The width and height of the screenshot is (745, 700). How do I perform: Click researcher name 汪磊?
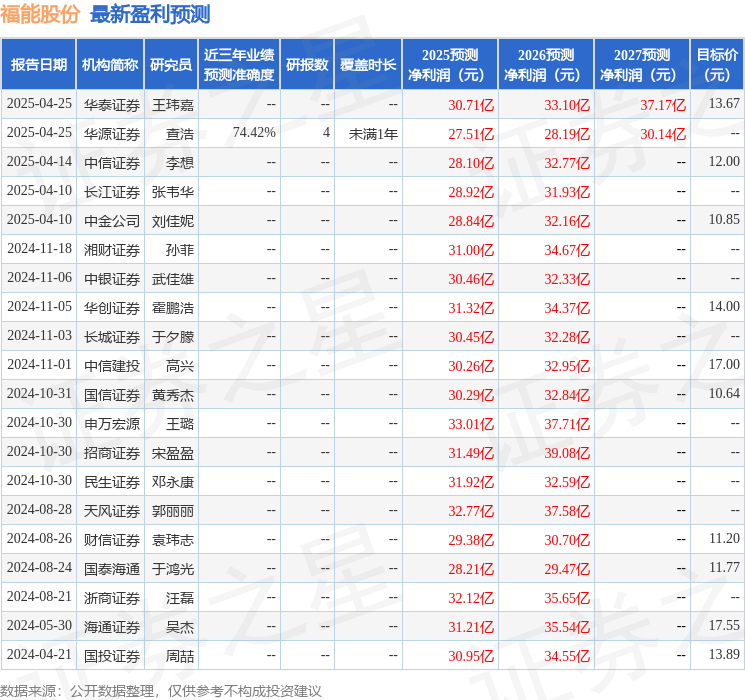pos(180,598)
